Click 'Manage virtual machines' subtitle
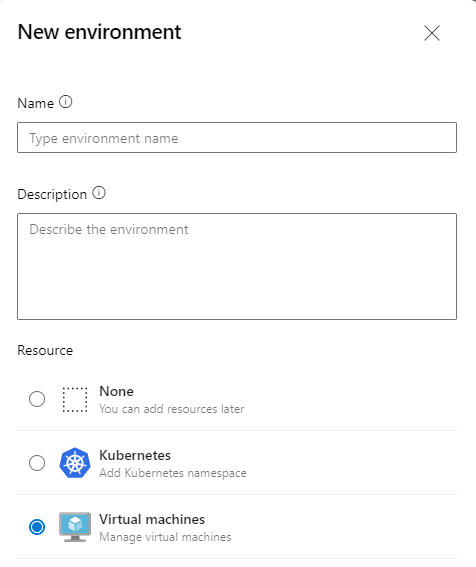Image resolution: width=476 pixels, height=567 pixels. [x=165, y=537]
